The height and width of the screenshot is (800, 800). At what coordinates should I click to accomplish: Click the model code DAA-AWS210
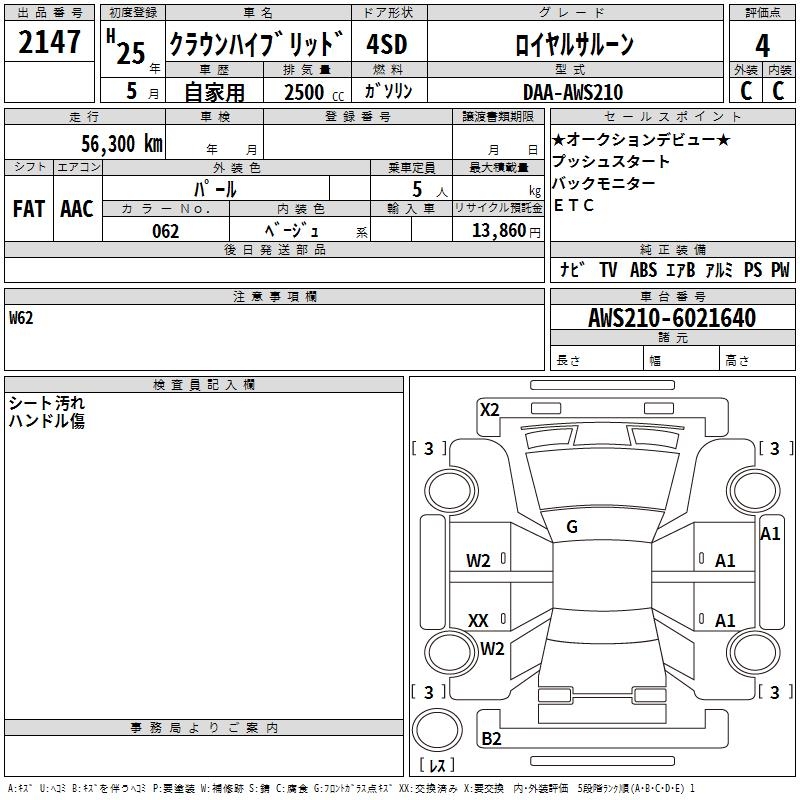click(x=572, y=92)
